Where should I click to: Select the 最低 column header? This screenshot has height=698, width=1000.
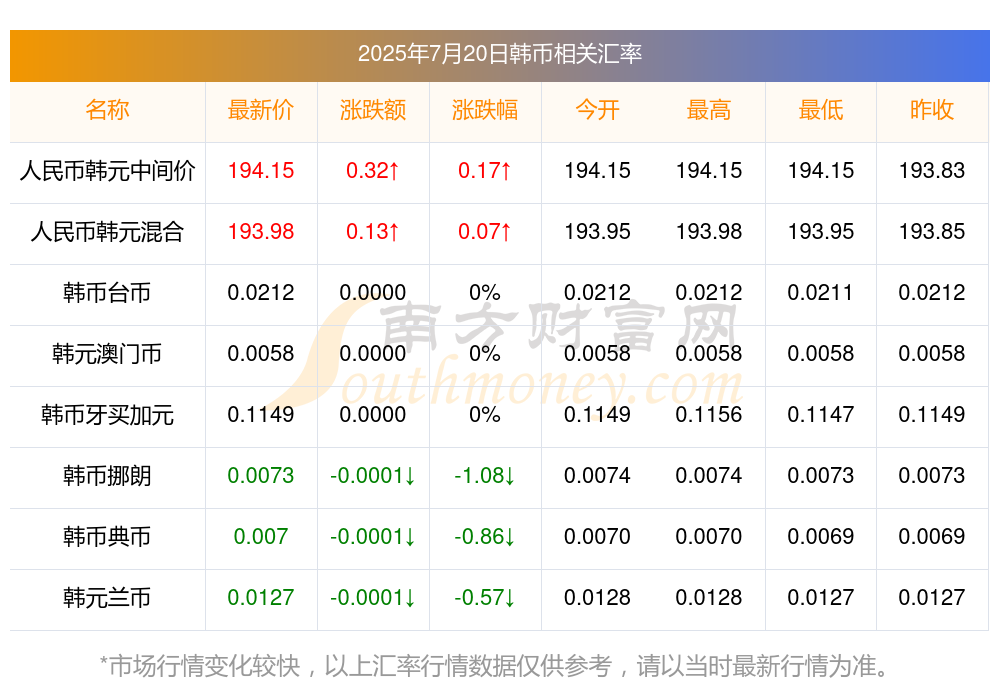pos(821,110)
